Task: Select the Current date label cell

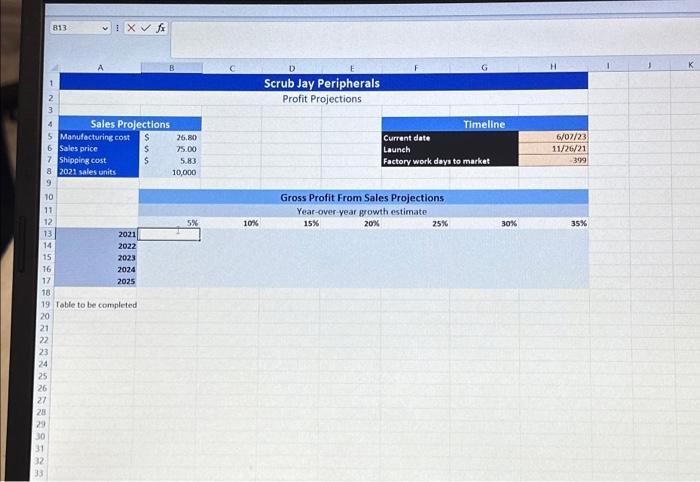Action: [x=450, y=137]
